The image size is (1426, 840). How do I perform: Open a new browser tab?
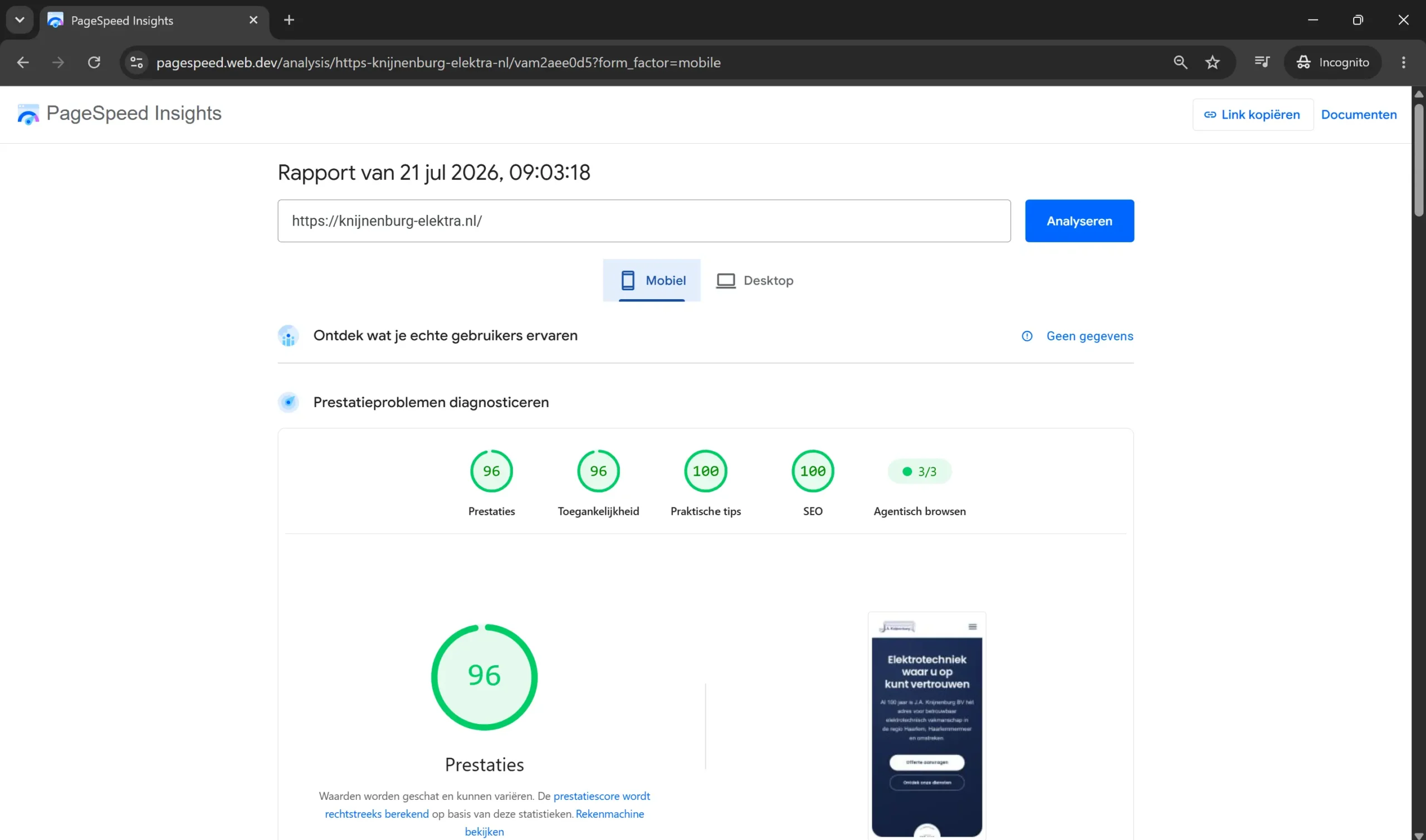click(289, 21)
